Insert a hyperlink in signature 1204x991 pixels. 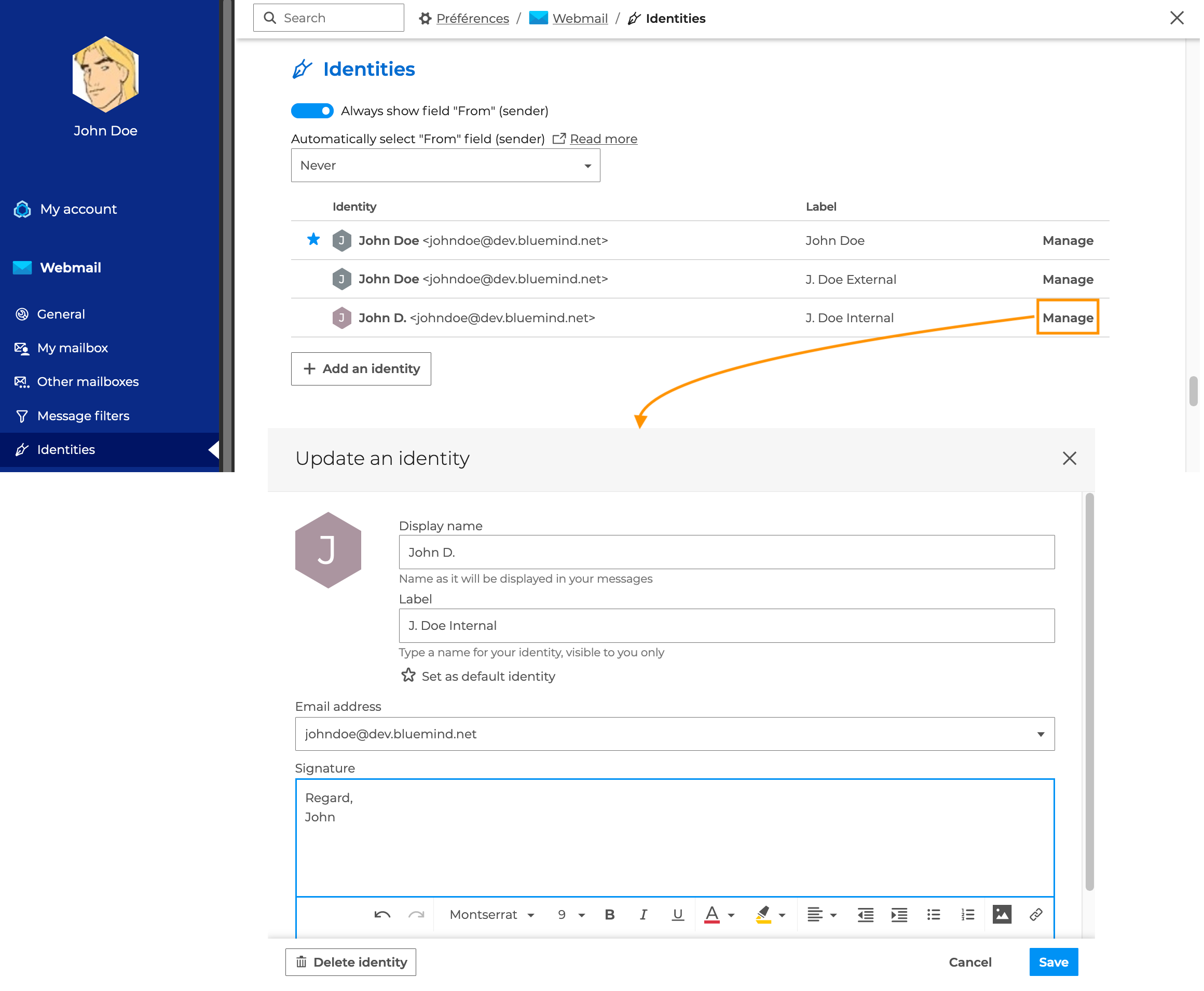click(x=1035, y=915)
